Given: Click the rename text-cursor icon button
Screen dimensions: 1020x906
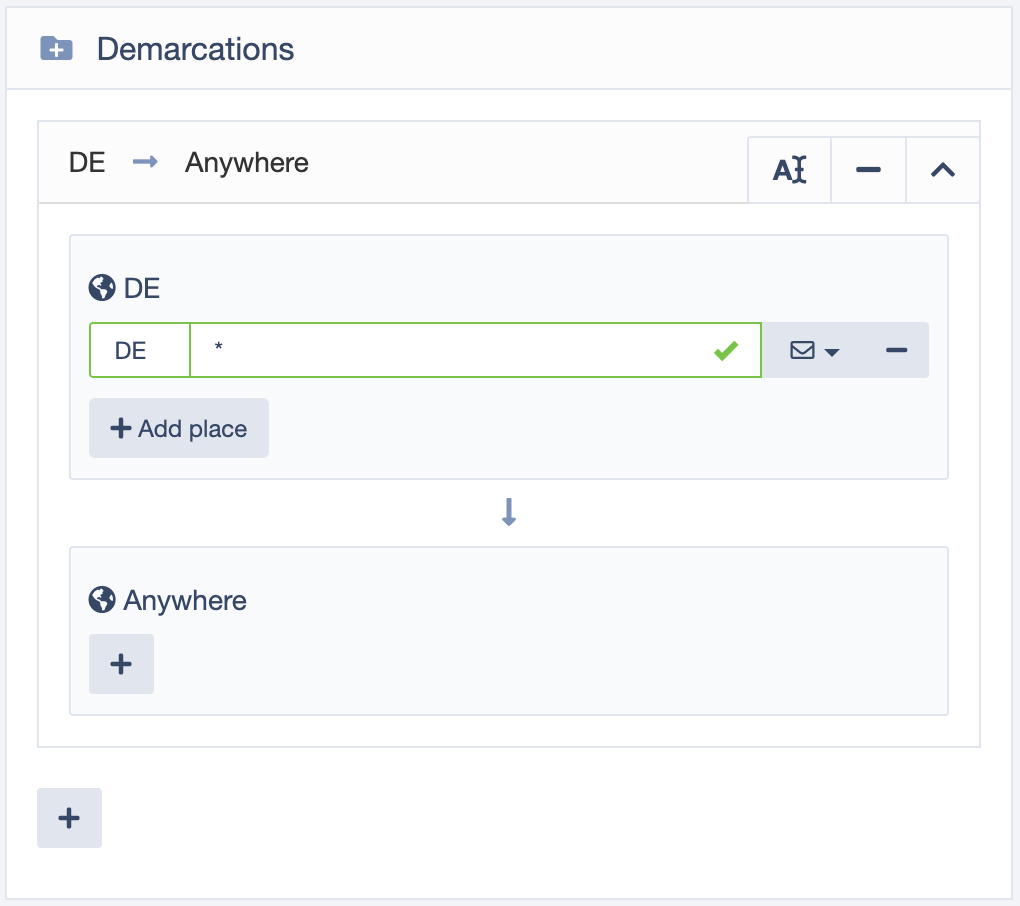Looking at the screenshot, I should (x=789, y=170).
